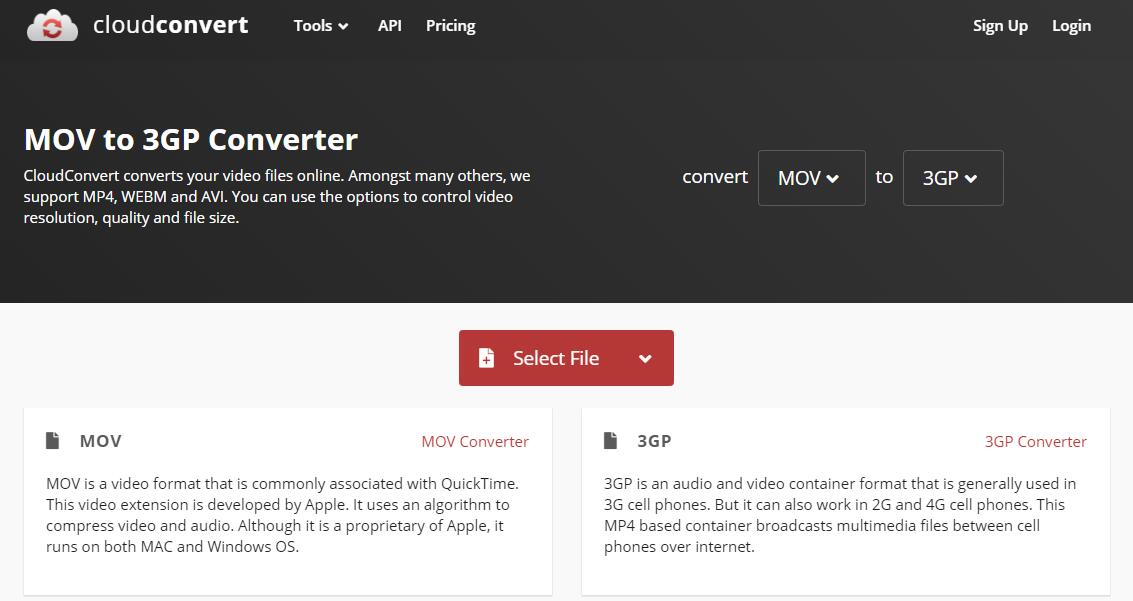The height and width of the screenshot is (601, 1133).
Task: Click the Select File button
Action: (x=566, y=358)
